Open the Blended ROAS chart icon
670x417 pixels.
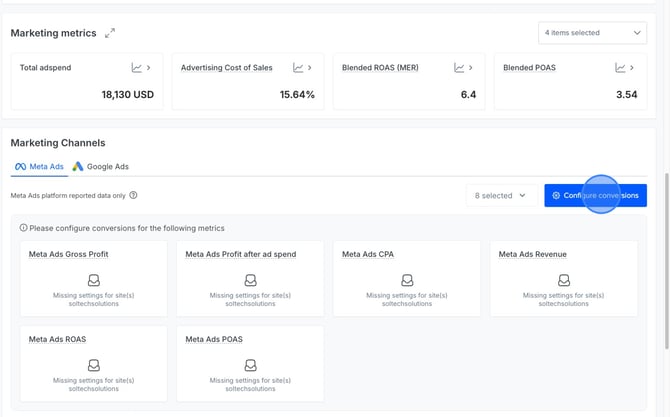coord(459,68)
